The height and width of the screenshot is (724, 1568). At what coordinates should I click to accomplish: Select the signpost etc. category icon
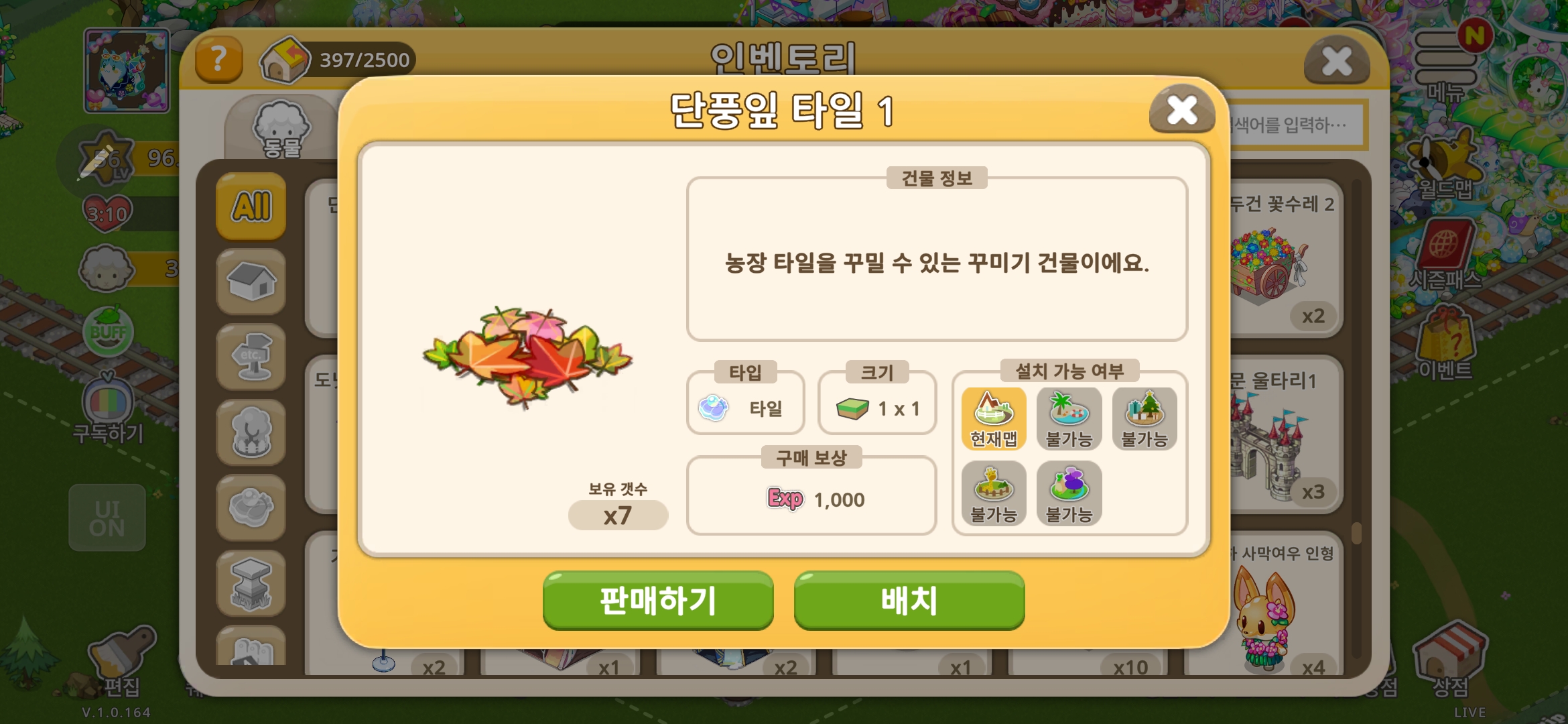[251, 357]
